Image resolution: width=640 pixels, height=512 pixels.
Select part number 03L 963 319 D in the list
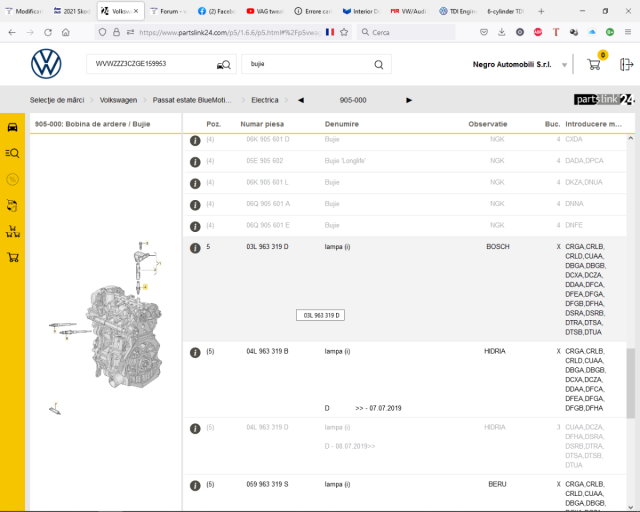pos(267,247)
